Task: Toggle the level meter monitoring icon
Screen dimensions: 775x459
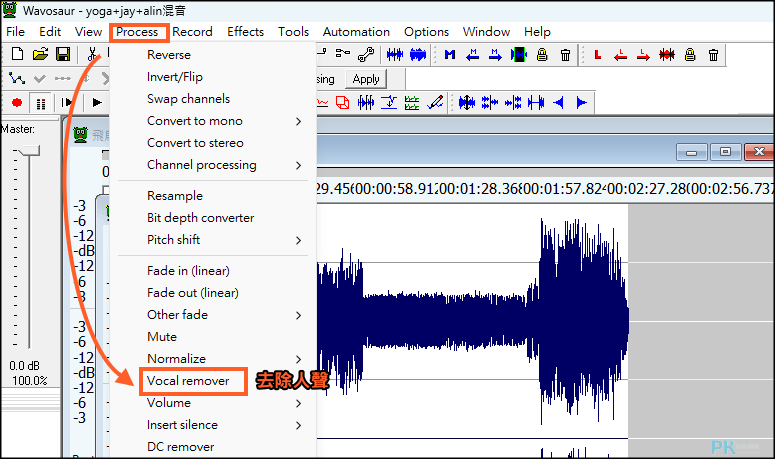Action: coord(41,103)
